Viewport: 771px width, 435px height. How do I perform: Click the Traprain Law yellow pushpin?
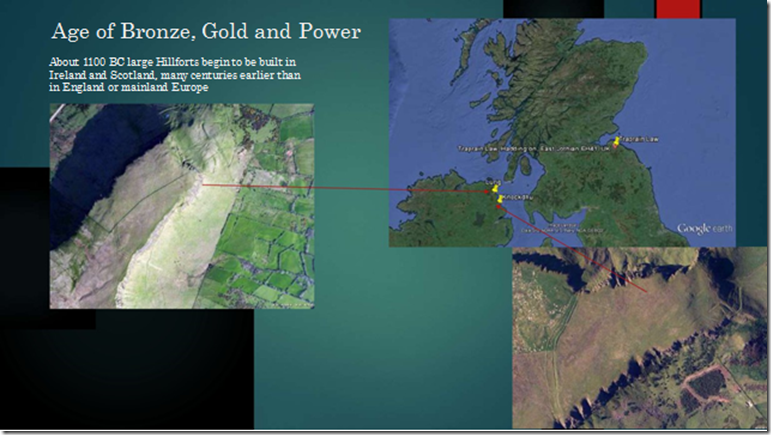click(x=617, y=142)
